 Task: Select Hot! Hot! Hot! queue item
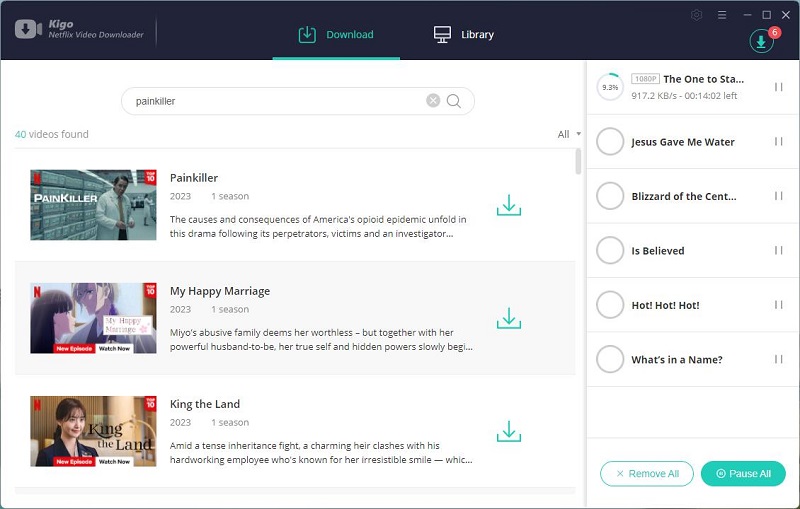point(693,305)
